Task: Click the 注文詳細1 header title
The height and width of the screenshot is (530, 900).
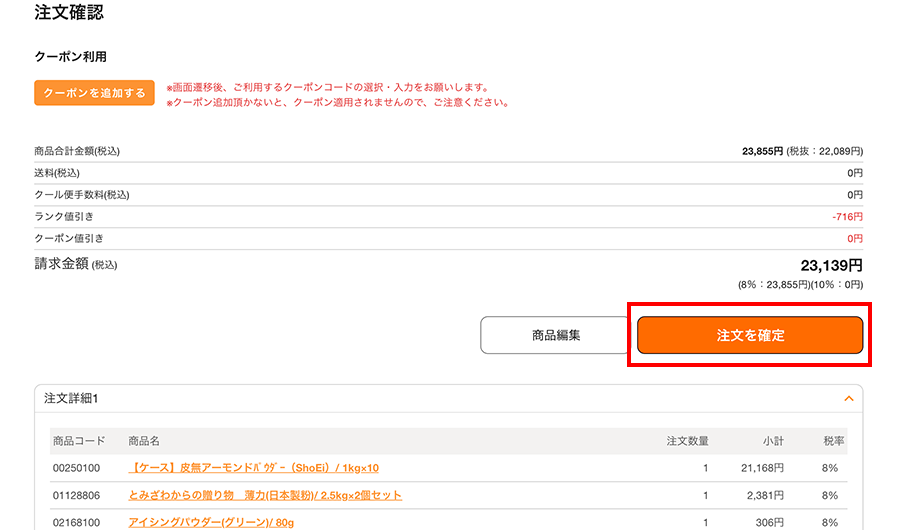Action: [x=71, y=399]
